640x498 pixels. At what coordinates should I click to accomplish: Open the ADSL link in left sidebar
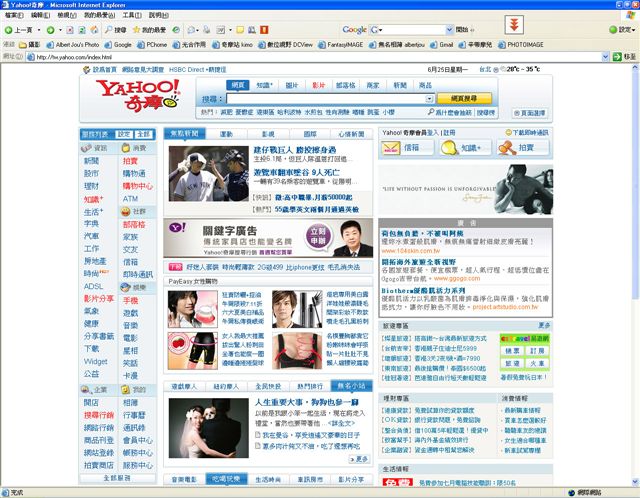(x=93, y=286)
